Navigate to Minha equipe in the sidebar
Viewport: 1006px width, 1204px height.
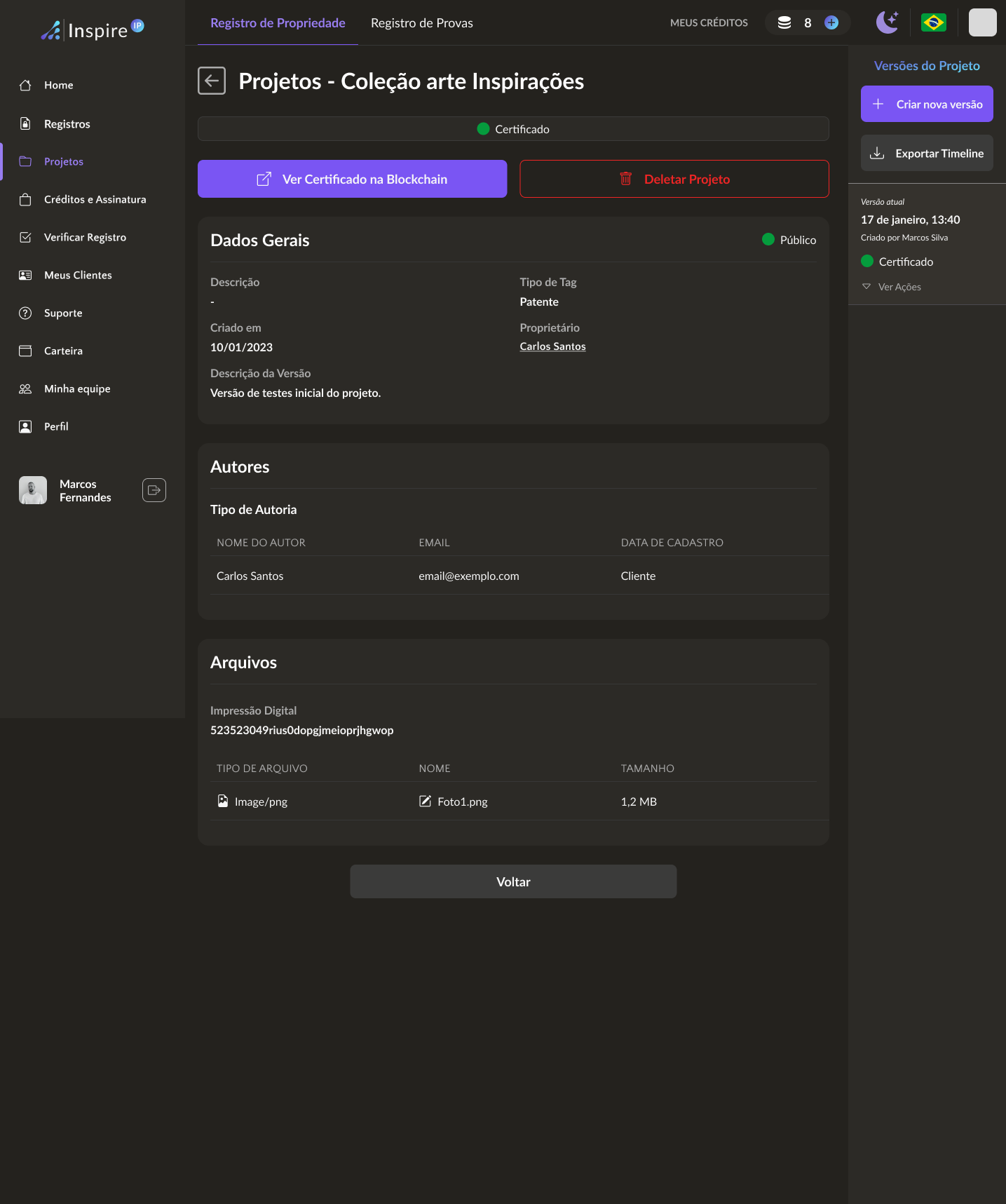(77, 389)
